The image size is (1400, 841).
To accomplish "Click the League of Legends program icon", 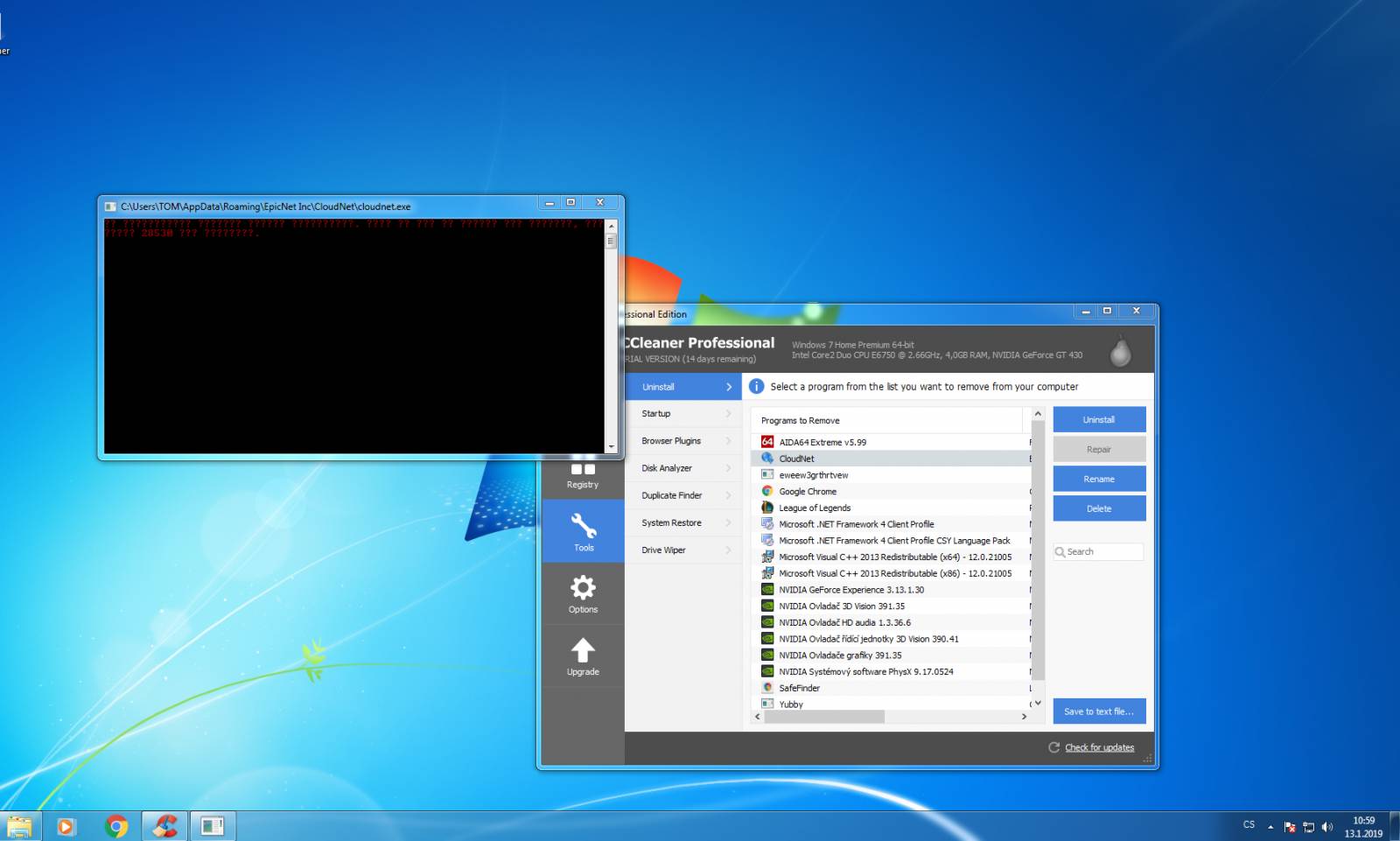I will (767, 508).
